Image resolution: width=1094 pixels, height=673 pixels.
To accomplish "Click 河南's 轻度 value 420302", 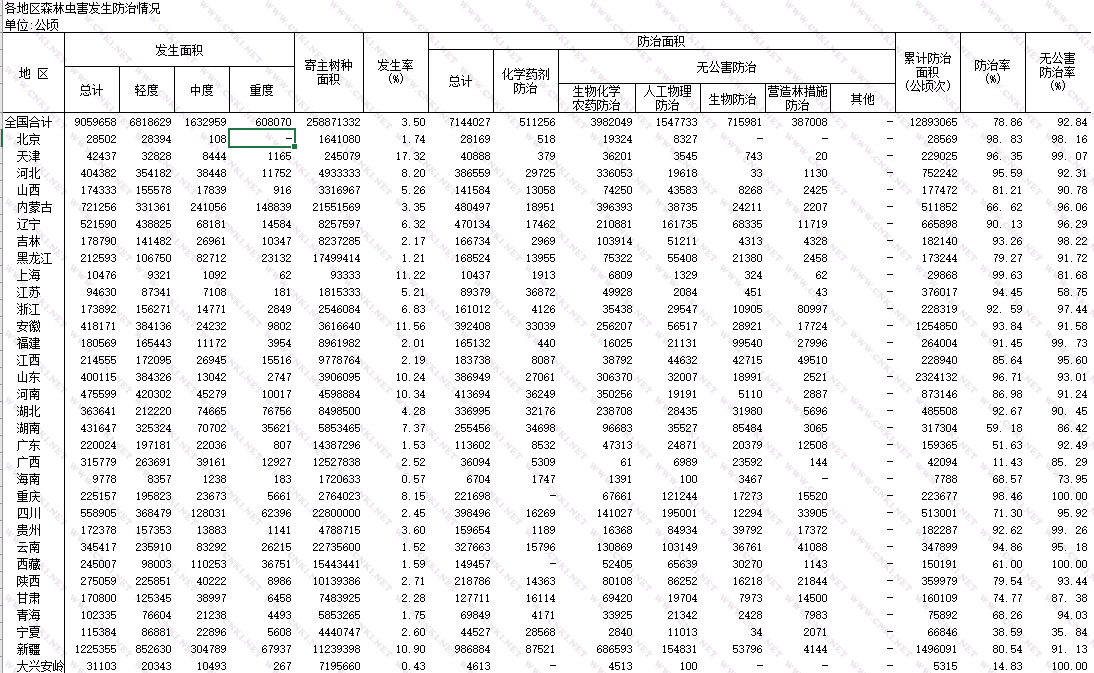I will (153, 394).
